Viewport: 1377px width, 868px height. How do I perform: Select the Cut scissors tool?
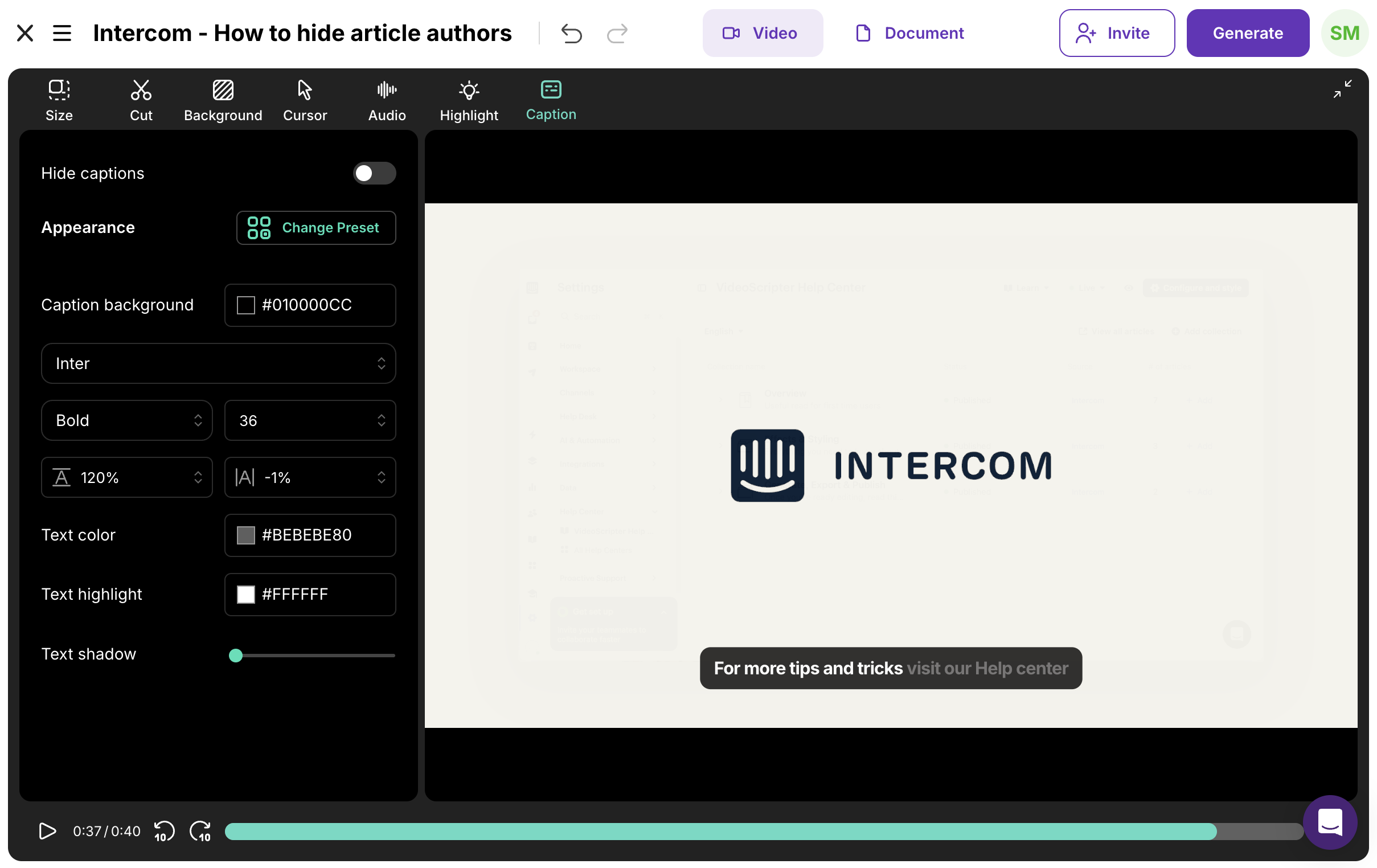[141, 100]
